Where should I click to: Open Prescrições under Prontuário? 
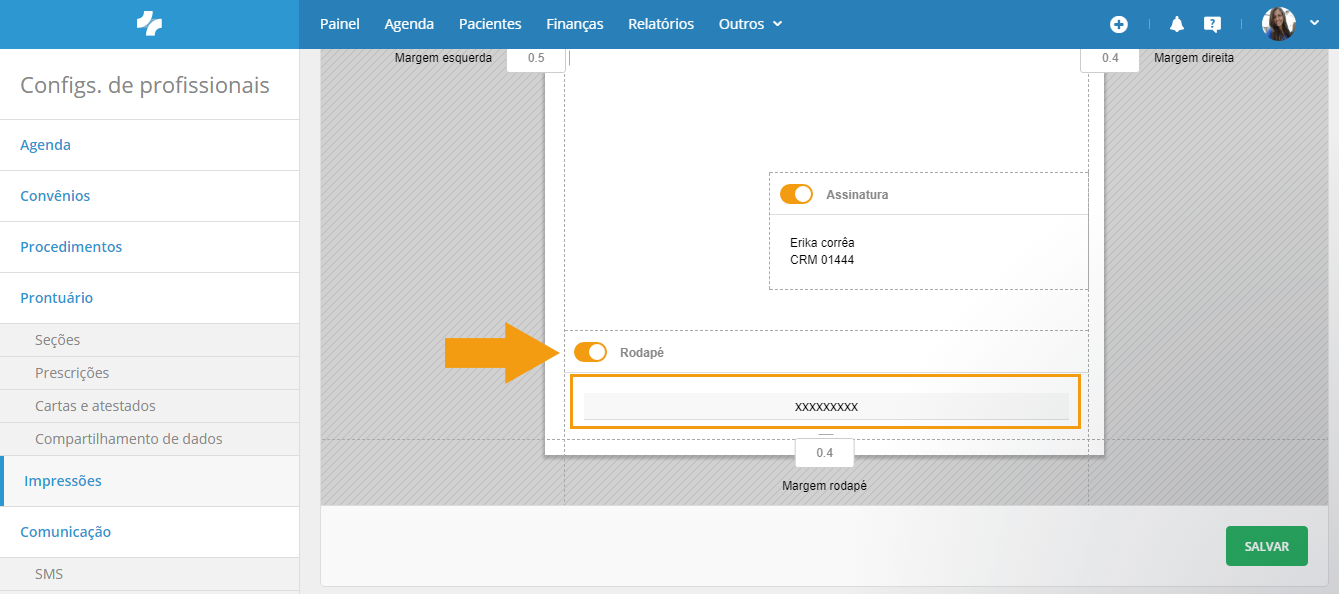pyautogui.click(x=149, y=373)
